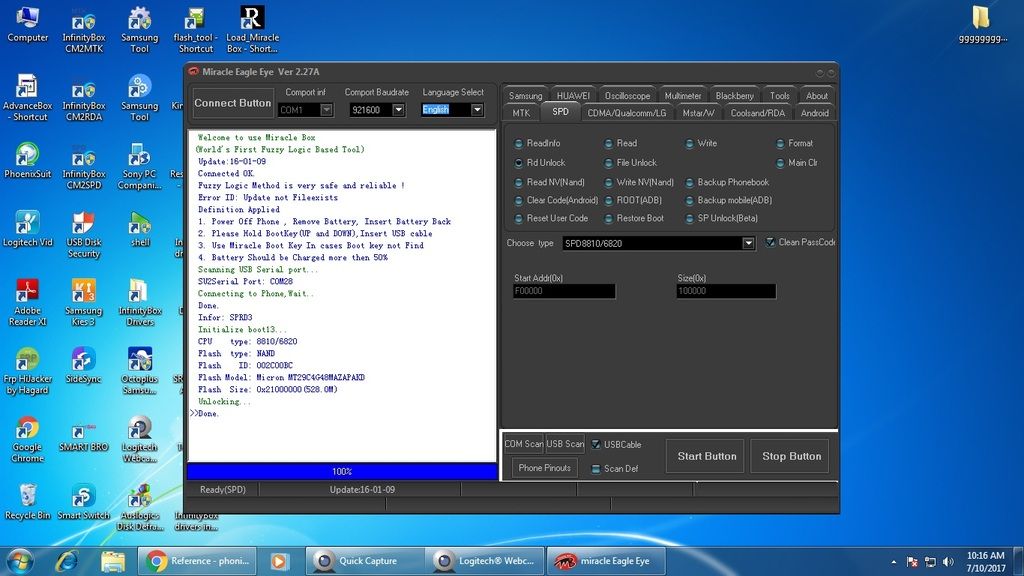The image size is (1024, 576).
Task: Switch to the Samsung tab
Action: (x=526, y=95)
